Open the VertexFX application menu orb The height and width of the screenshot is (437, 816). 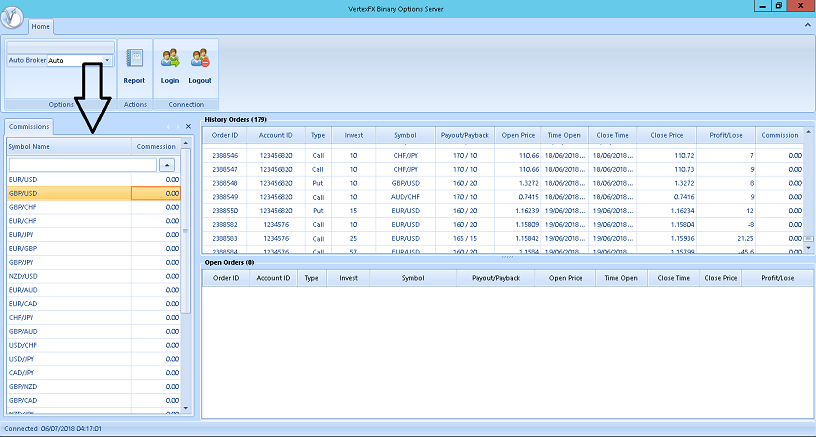(12, 17)
